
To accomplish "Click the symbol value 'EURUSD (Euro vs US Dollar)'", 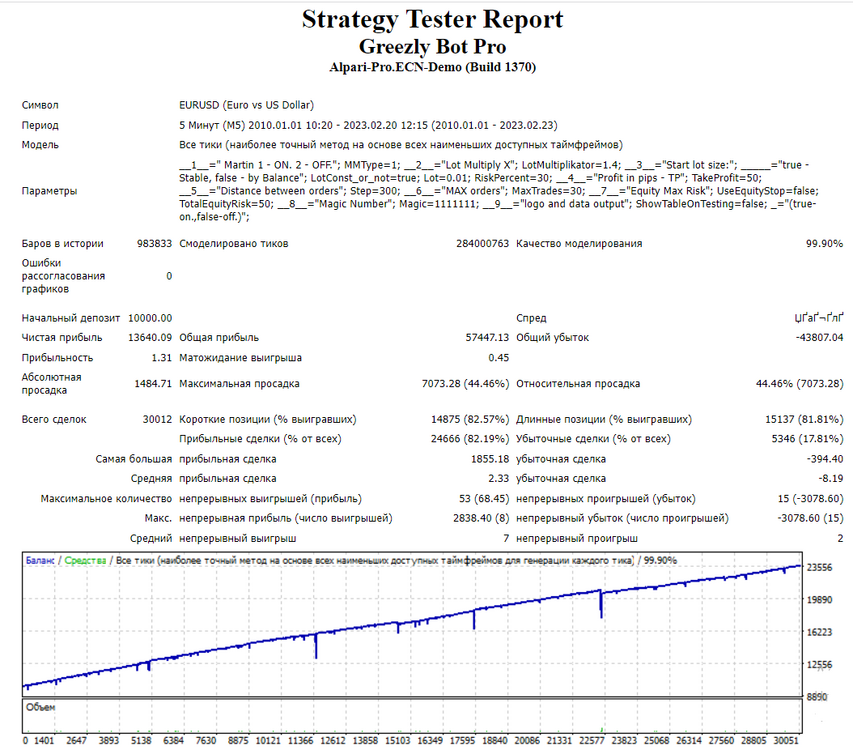I will click(246, 105).
